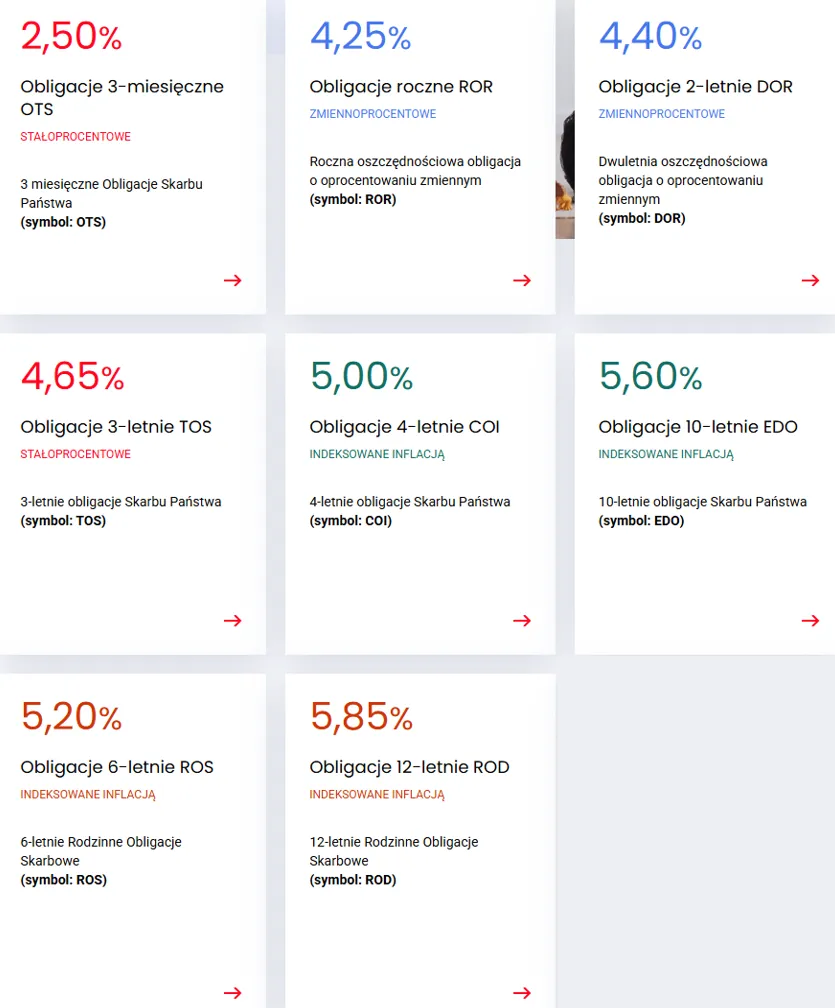Select 'Obligacje roczne ROR' heading
Image resolution: width=835 pixels, height=1008 pixels.
pyautogui.click(x=401, y=87)
